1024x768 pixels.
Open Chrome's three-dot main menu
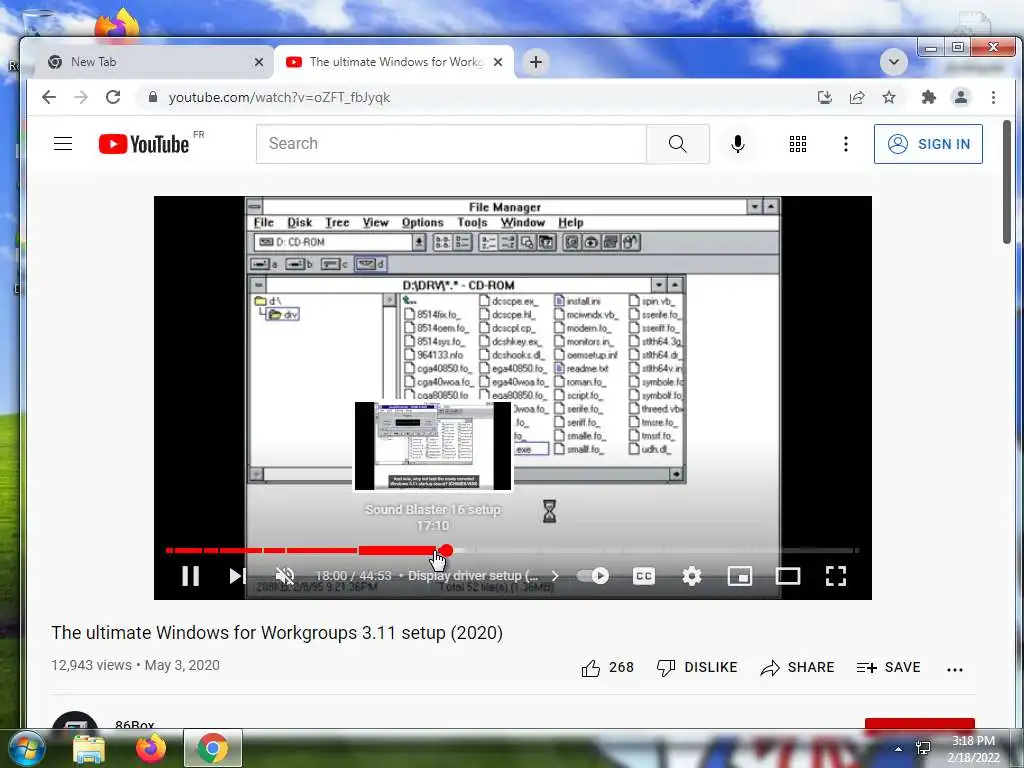click(x=993, y=97)
